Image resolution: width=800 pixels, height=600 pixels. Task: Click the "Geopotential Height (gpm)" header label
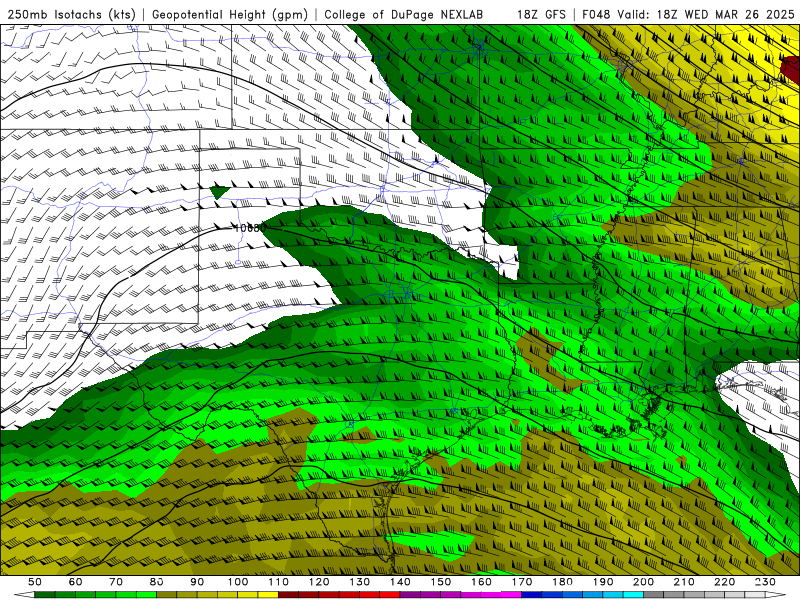pyautogui.click(x=230, y=14)
